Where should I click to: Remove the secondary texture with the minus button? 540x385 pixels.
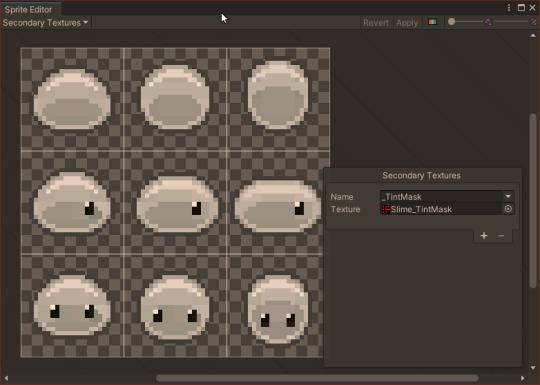(x=501, y=236)
